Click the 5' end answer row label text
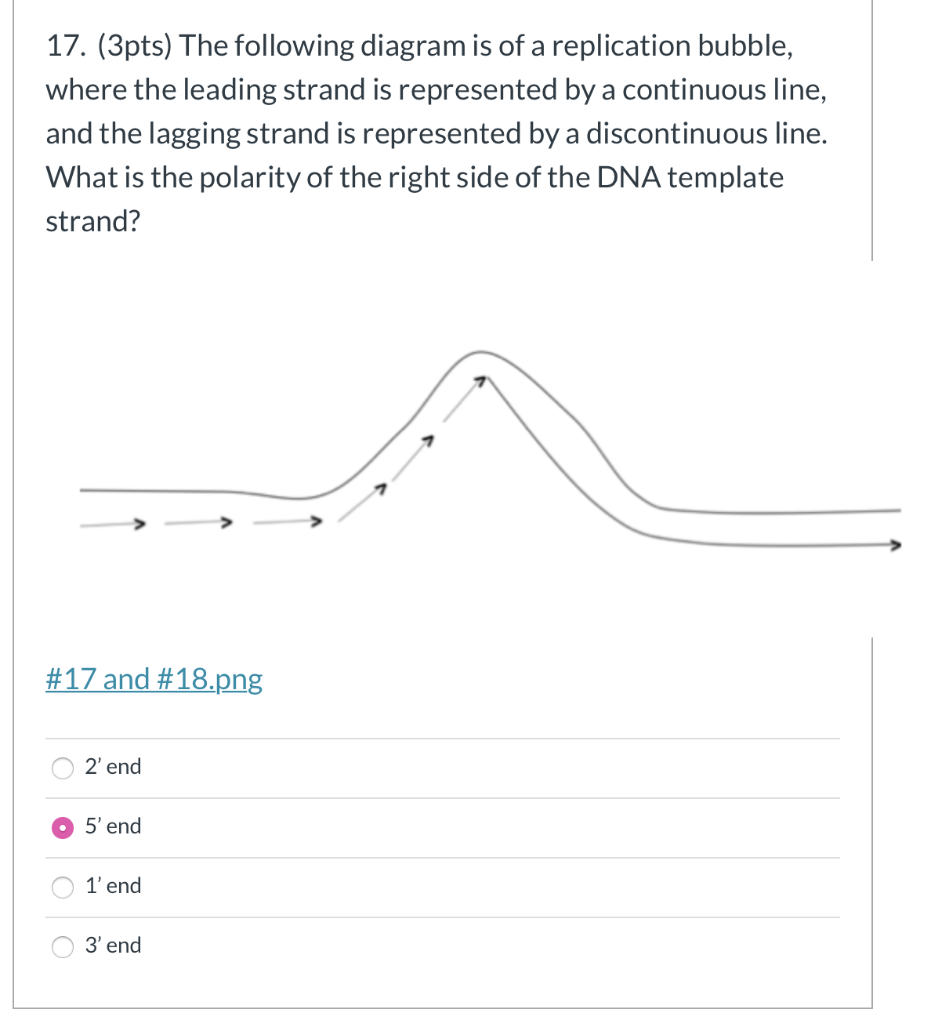This screenshot has height=1024, width=931. [x=113, y=826]
